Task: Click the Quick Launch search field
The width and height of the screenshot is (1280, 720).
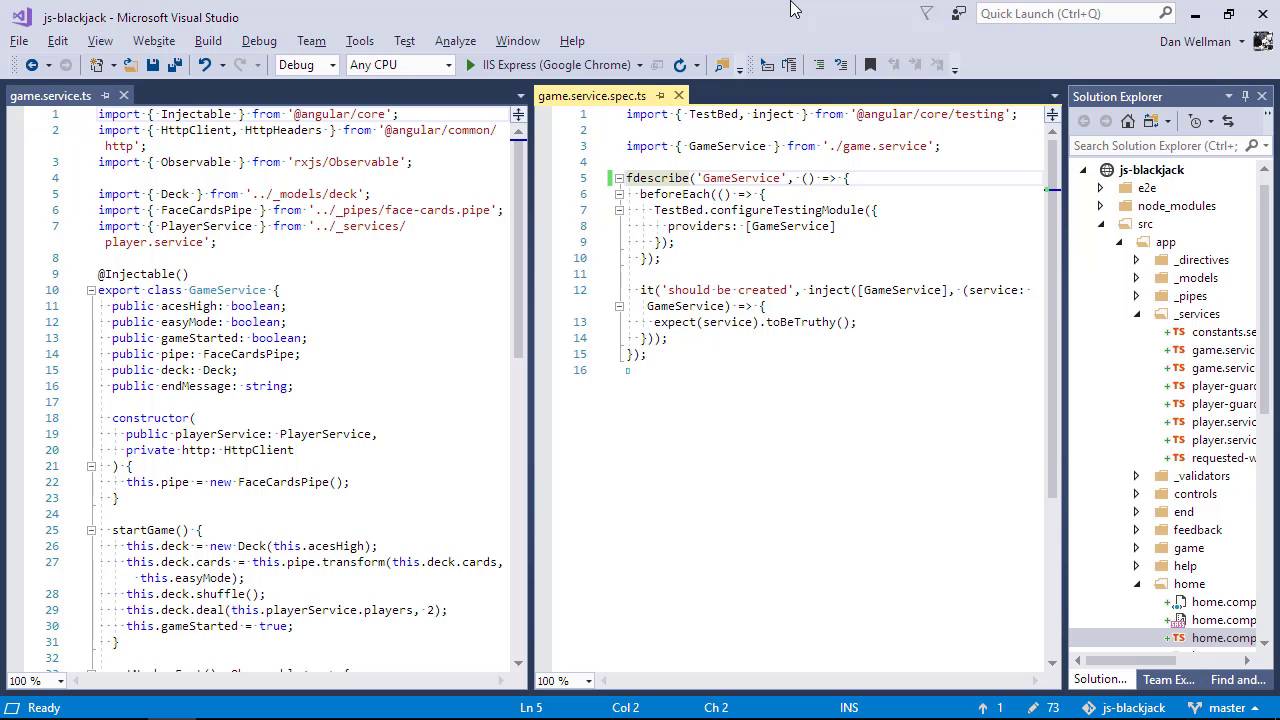Action: (x=1066, y=14)
